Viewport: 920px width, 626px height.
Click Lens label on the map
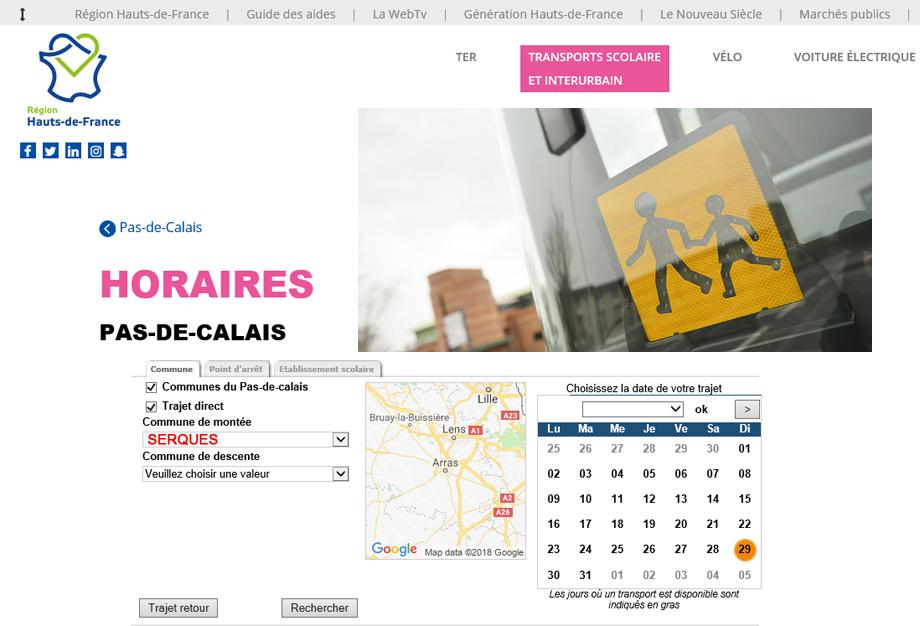454,429
